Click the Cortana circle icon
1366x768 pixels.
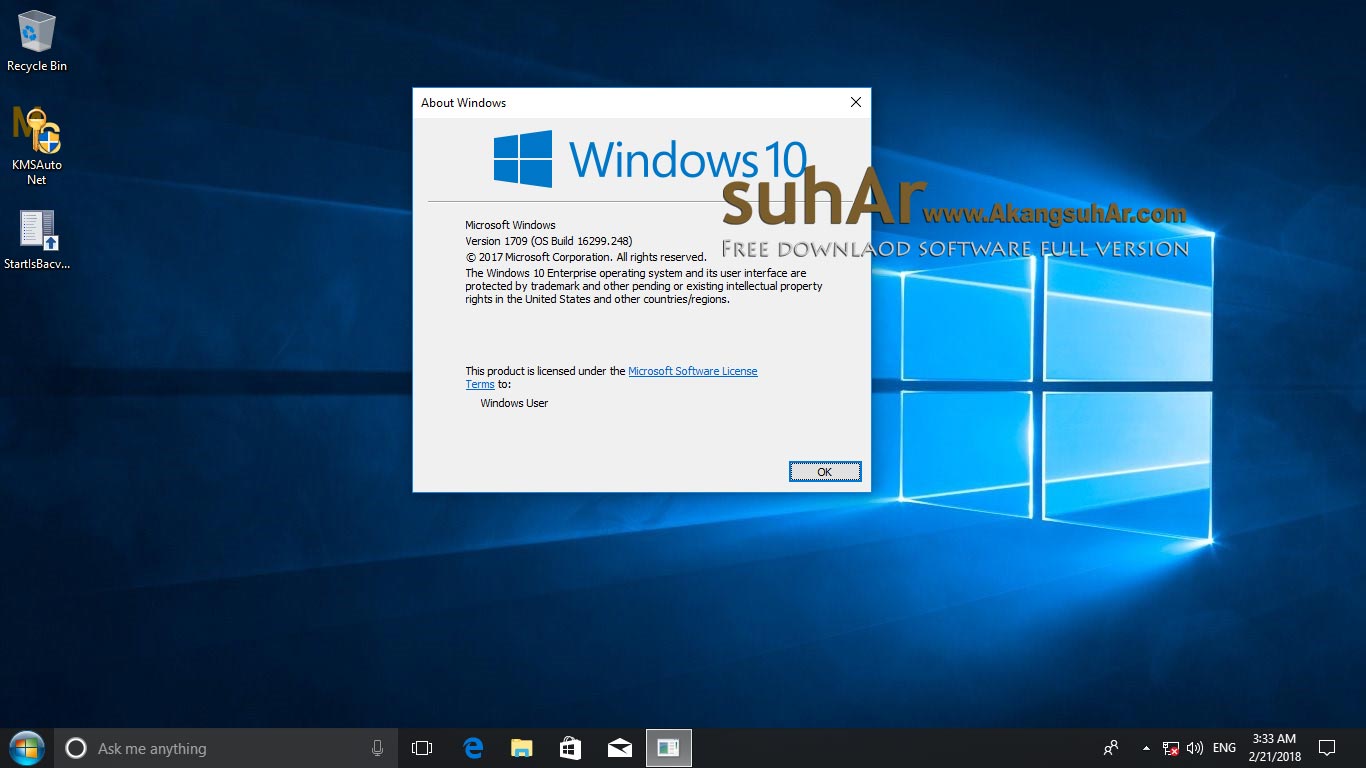click(76, 748)
